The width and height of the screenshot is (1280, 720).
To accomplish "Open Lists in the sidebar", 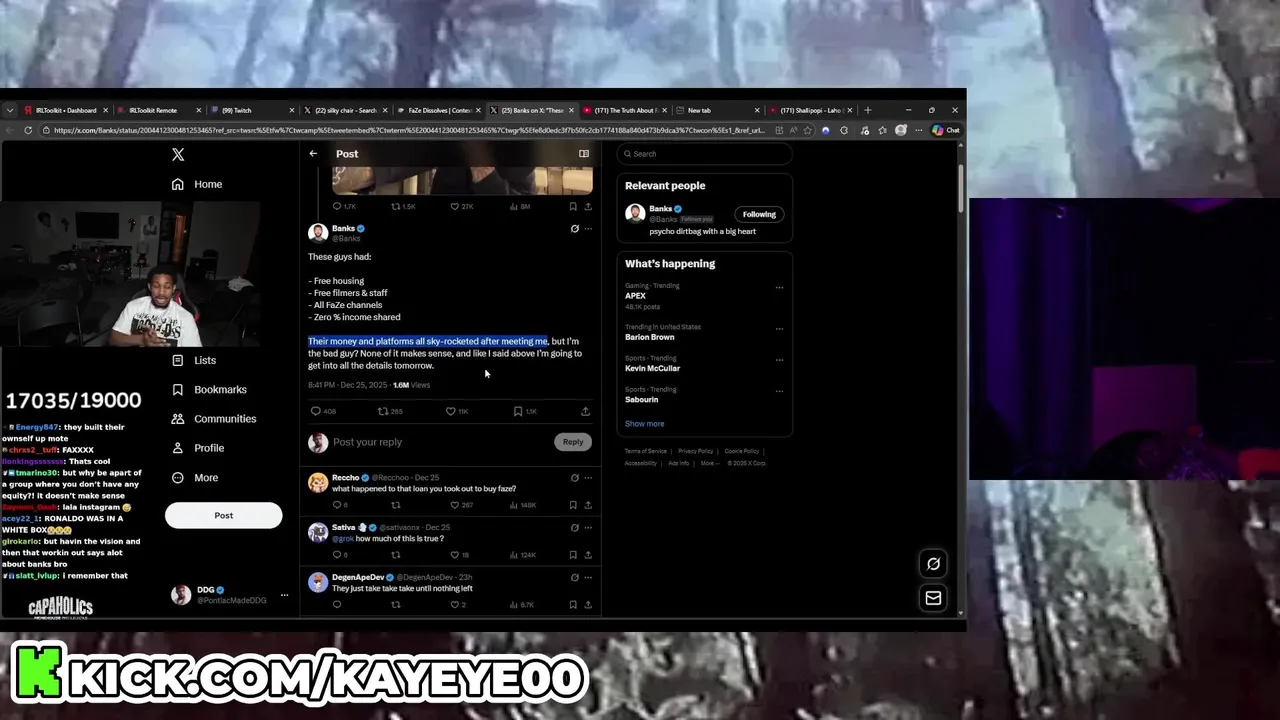I will coord(194,360).
